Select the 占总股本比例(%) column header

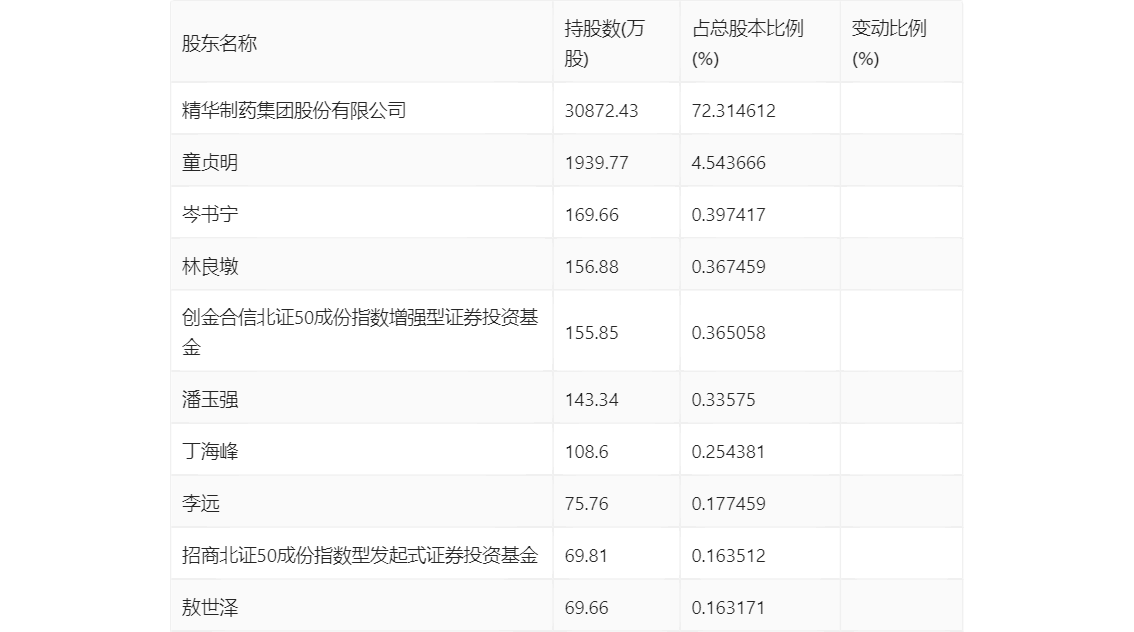(x=747, y=43)
